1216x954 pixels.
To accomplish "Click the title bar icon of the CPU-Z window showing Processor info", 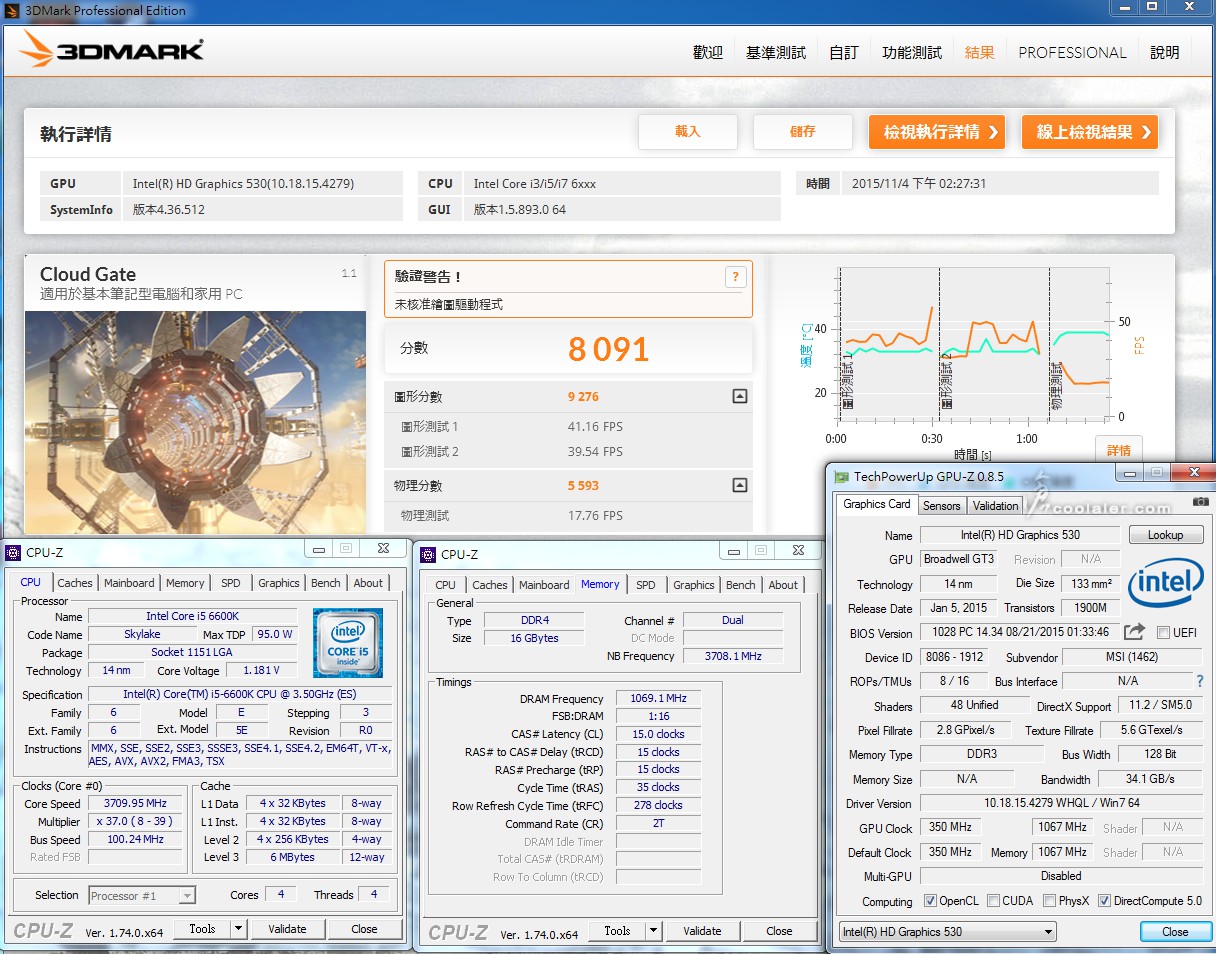I will (13, 551).
